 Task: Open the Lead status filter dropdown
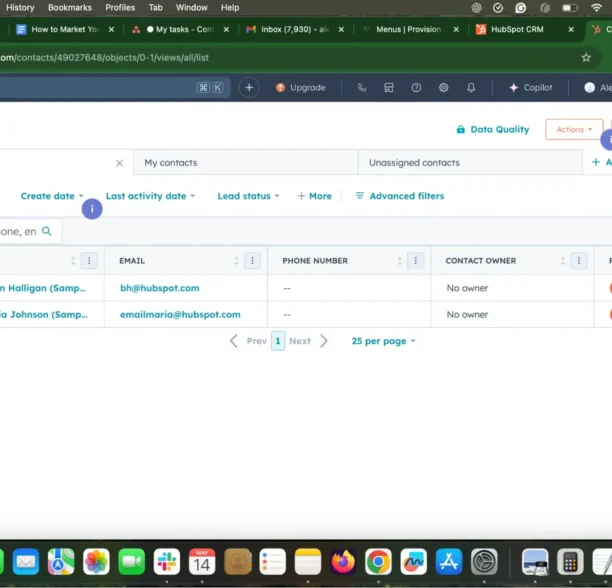(248, 196)
